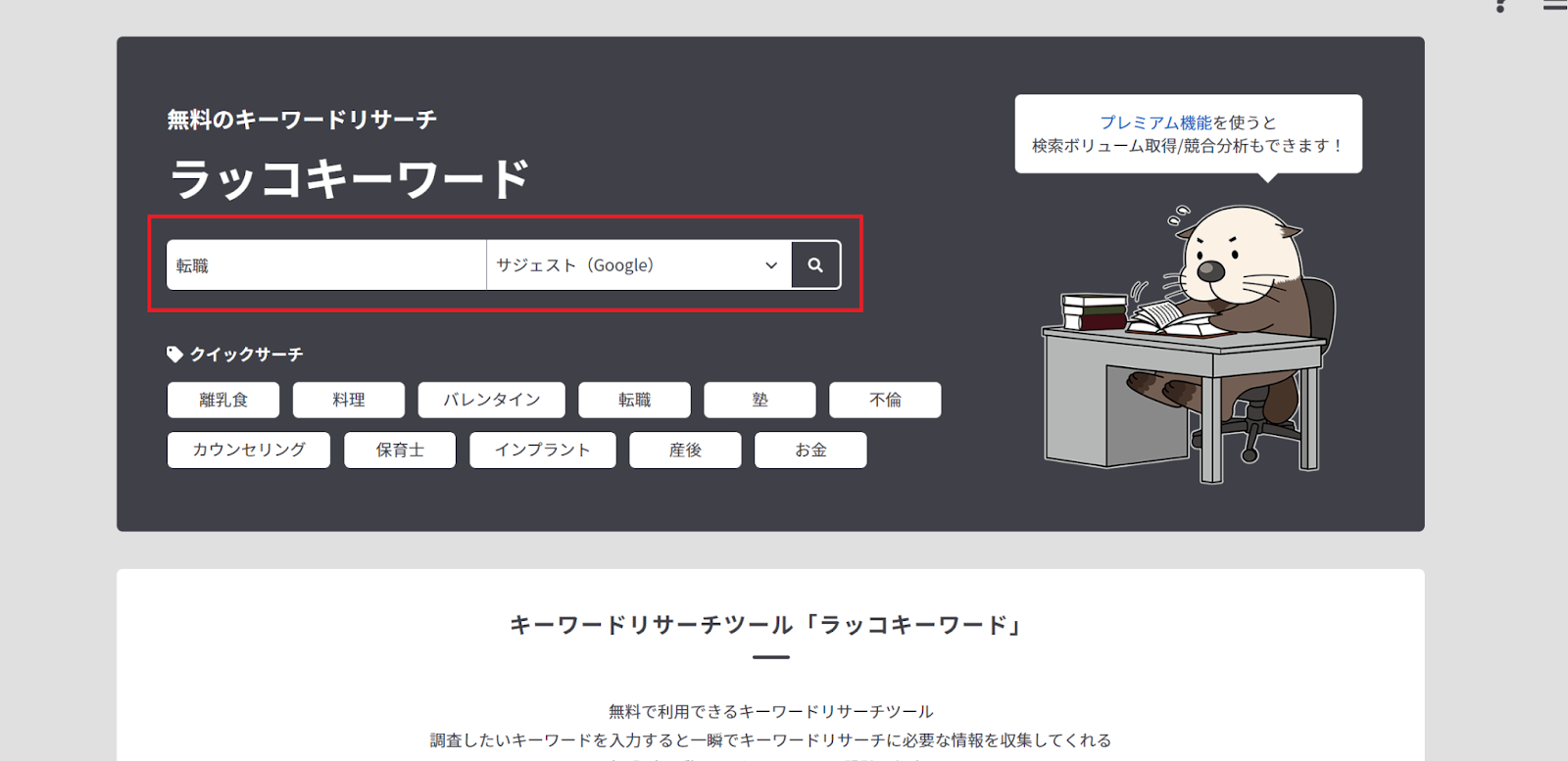Choose the 料理 quick search tag
This screenshot has width=1568, height=761.
point(349,400)
